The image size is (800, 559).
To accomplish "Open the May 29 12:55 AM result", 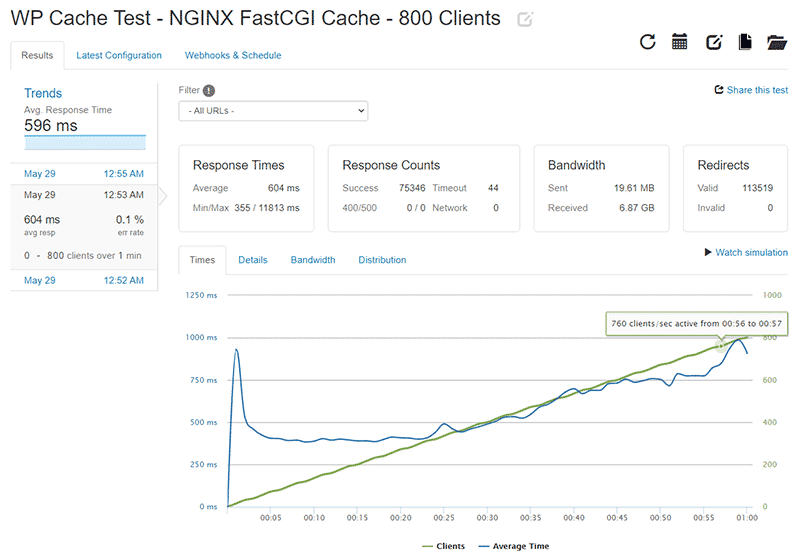I will [x=84, y=173].
